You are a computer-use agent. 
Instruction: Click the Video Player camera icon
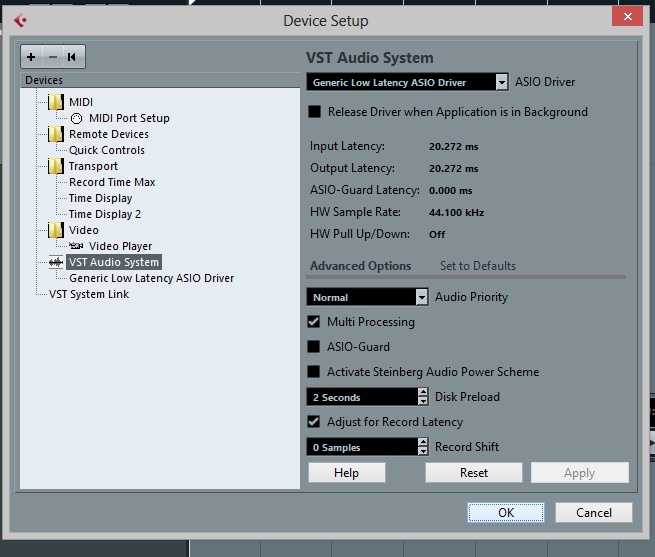76,246
